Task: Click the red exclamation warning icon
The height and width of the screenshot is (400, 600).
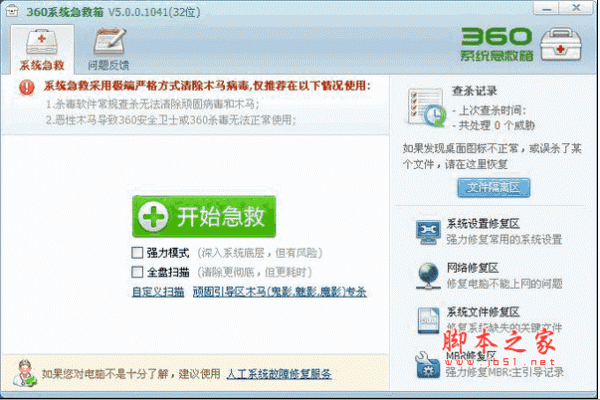Action: (x=27, y=87)
